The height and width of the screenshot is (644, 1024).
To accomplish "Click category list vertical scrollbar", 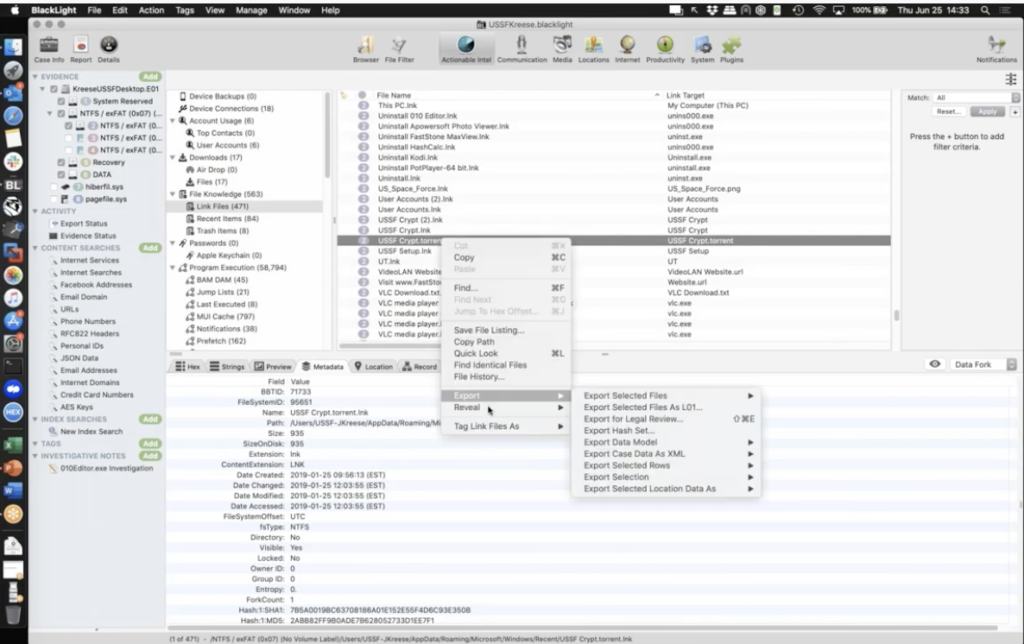I will tap(327, 135).
